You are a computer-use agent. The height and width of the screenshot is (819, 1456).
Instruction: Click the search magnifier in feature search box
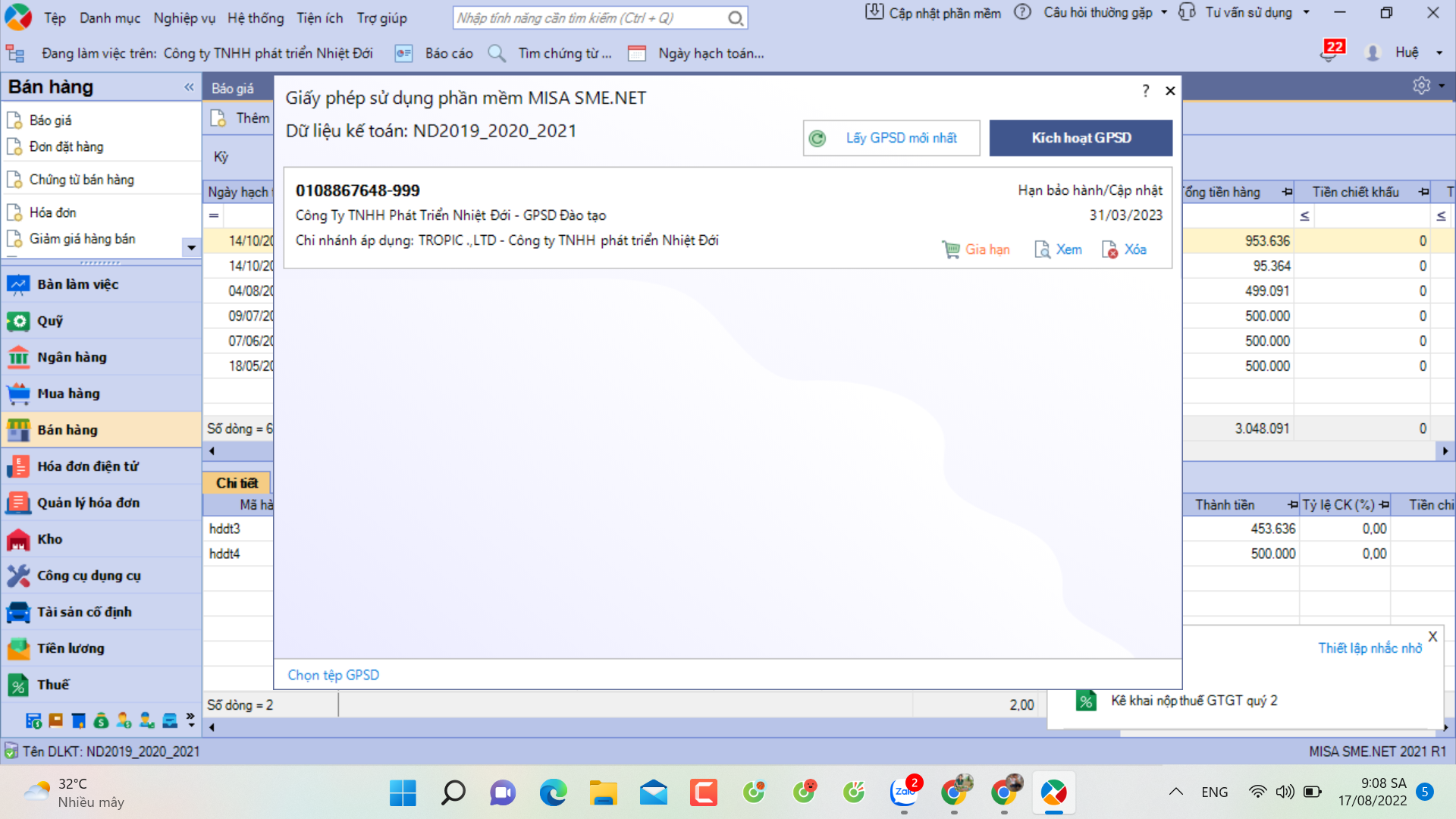pos(736,18)
